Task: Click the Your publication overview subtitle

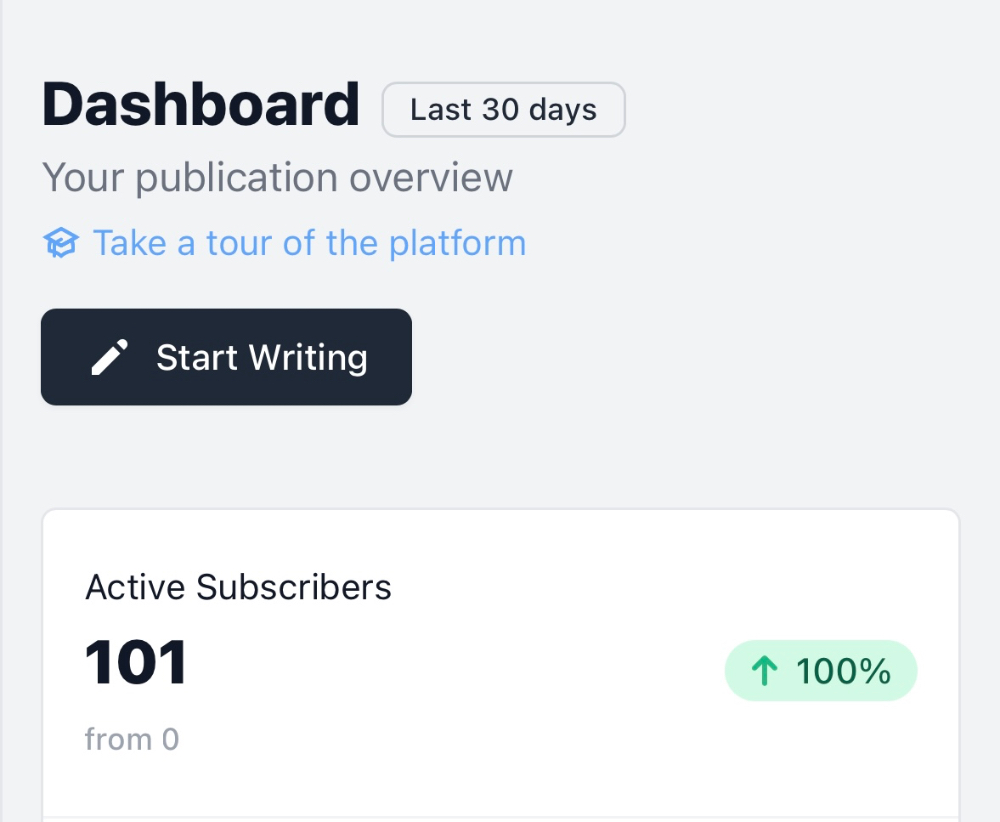Action: (277, 177)
